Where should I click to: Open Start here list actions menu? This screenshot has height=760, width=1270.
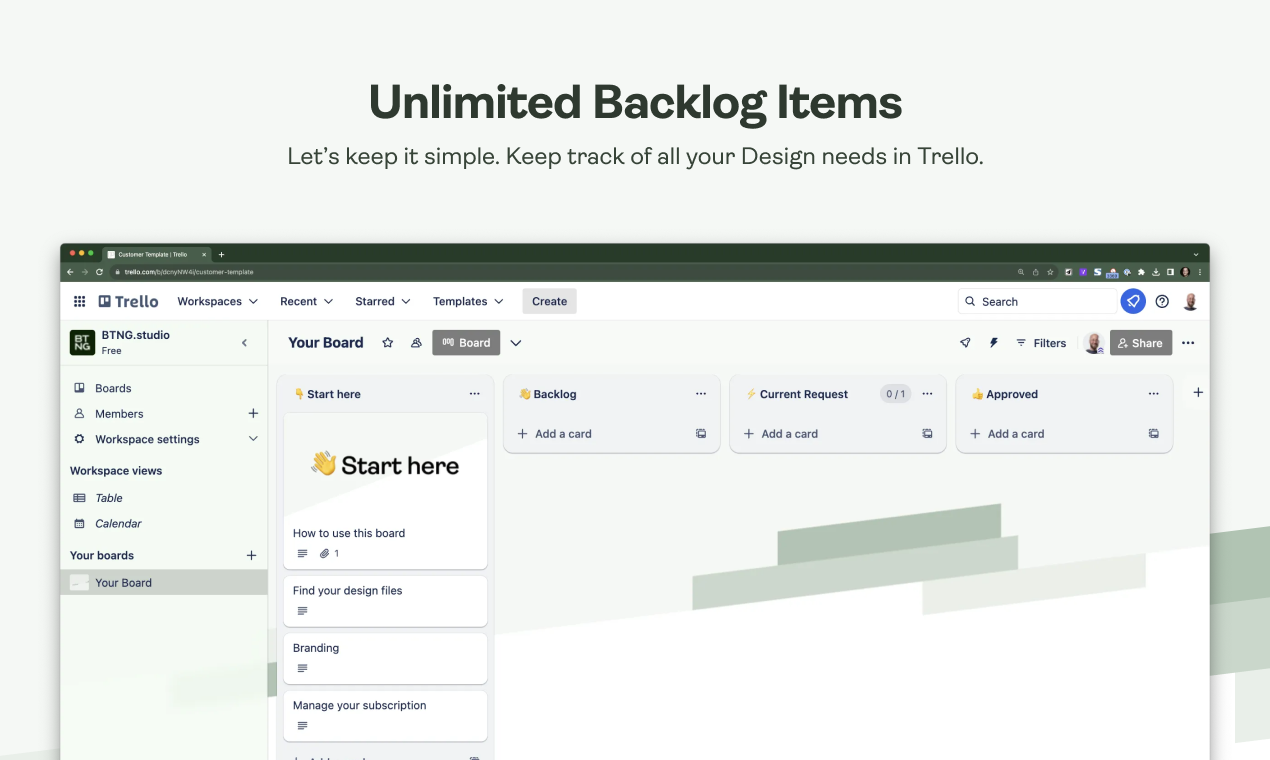475,394
